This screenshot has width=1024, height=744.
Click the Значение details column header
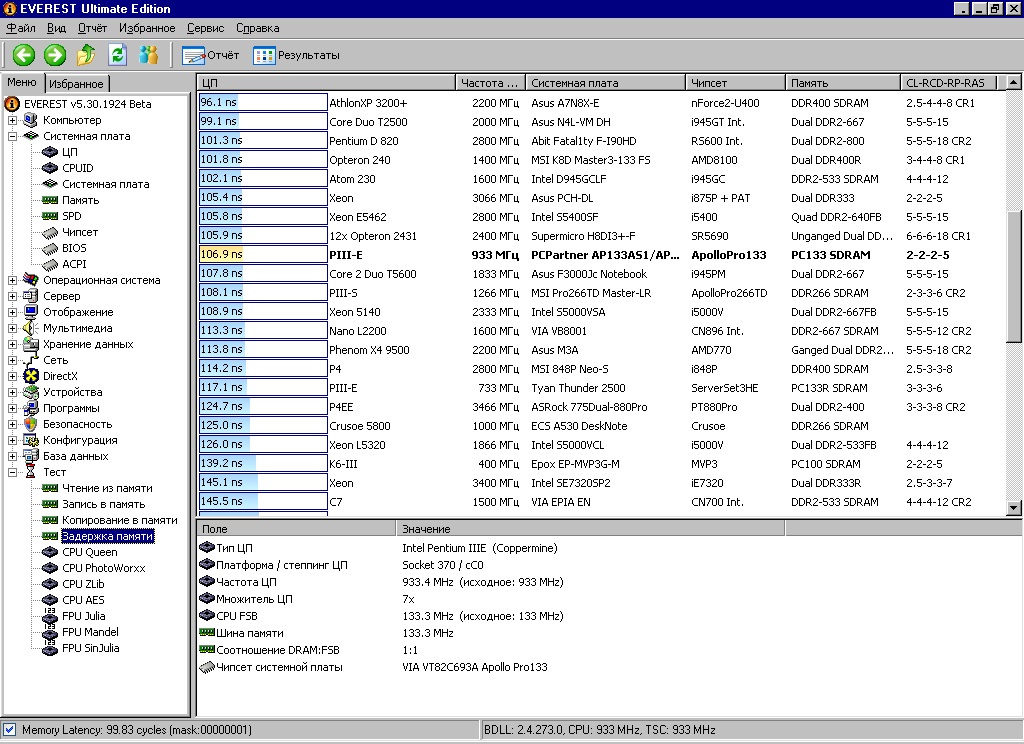pos(590,528)
